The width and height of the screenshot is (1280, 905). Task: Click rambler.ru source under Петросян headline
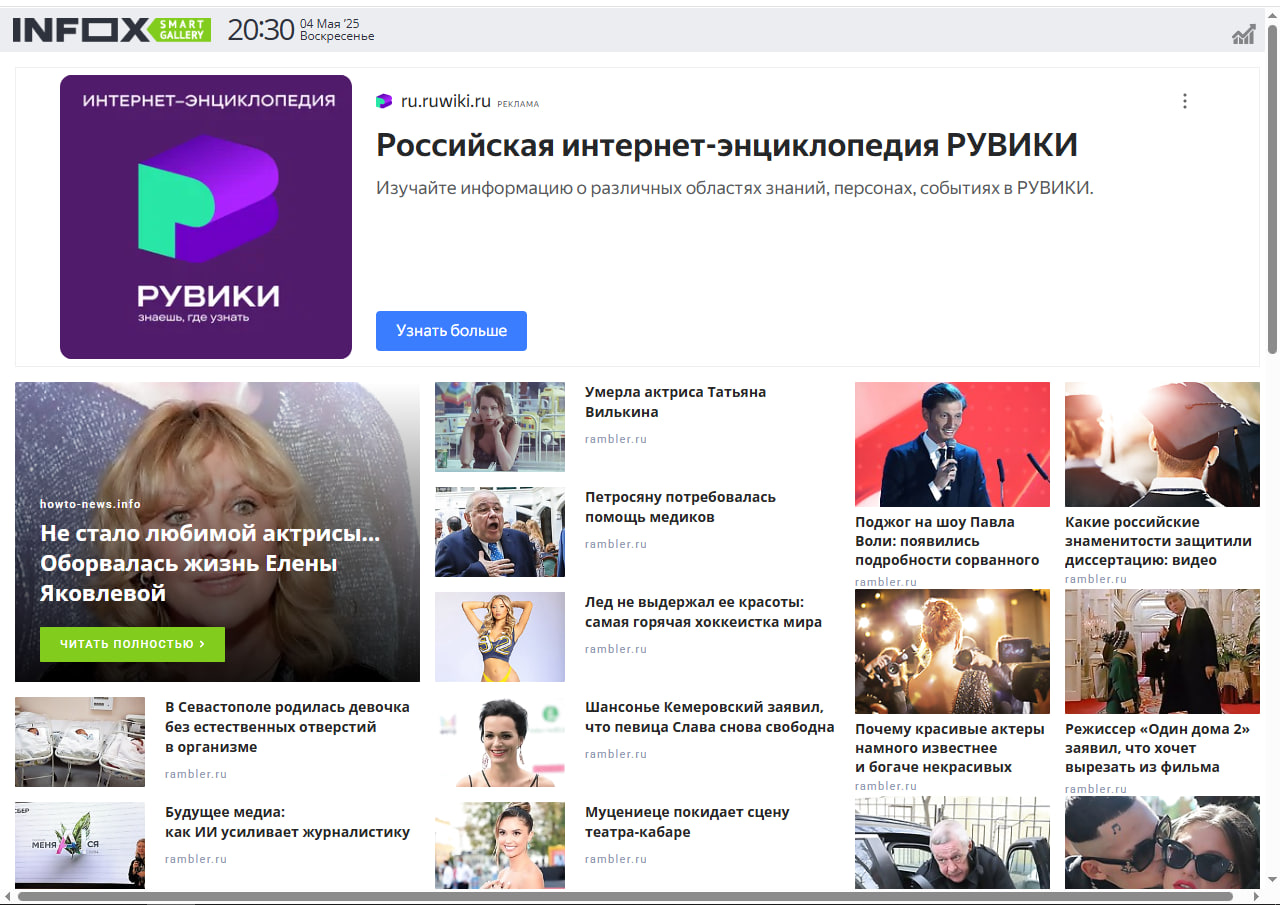coord(616,544)
